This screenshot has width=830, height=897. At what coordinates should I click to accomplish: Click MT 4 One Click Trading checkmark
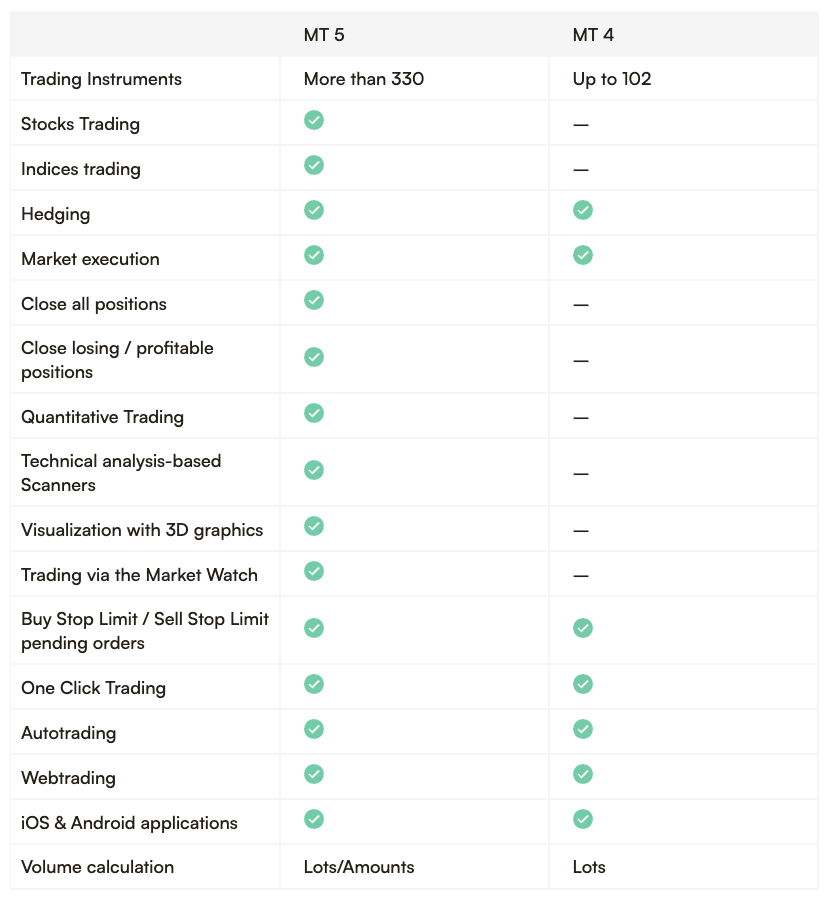[583, 684]
